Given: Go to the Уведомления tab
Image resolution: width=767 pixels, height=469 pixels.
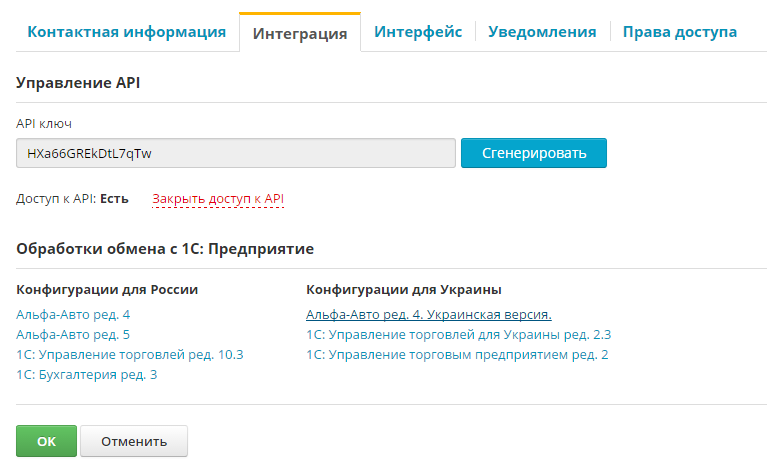Looking at the screenshot, I should 542,32.
